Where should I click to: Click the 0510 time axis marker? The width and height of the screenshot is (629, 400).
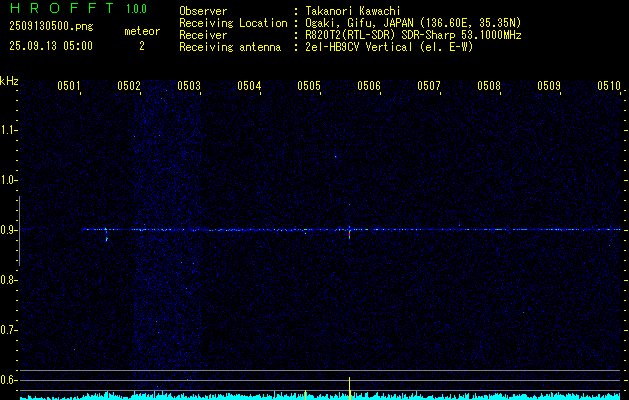coord(609,85)
